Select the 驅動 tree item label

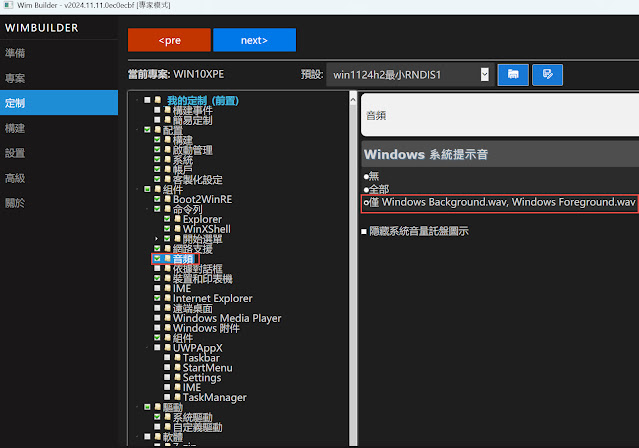(173, 407)
